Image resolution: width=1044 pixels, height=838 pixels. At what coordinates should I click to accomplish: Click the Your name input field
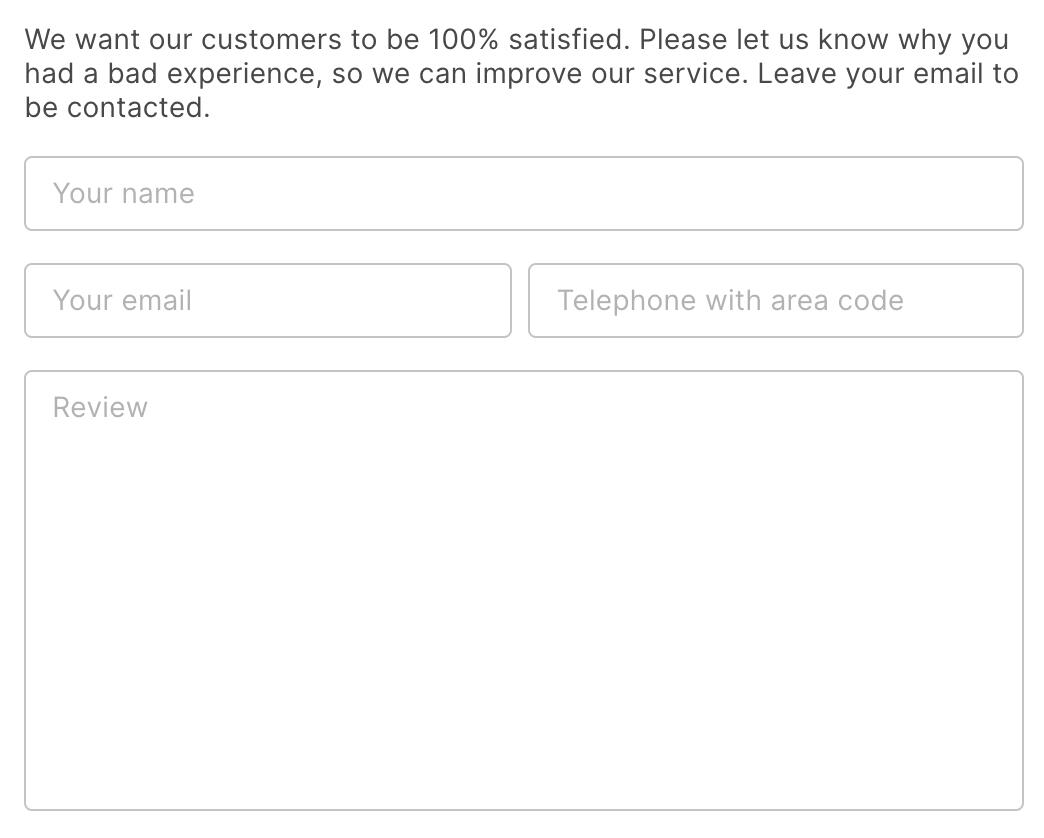(523, 194)
